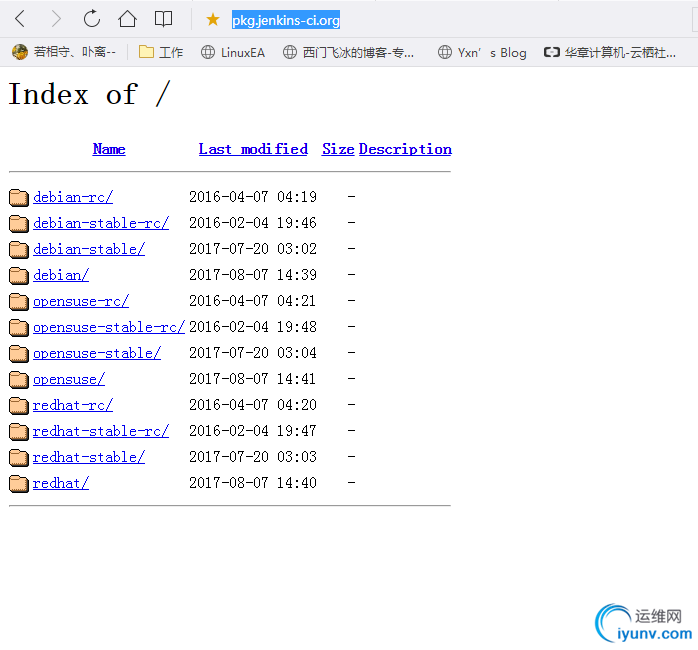Sort listing by Name column

(x=109, y=149)
